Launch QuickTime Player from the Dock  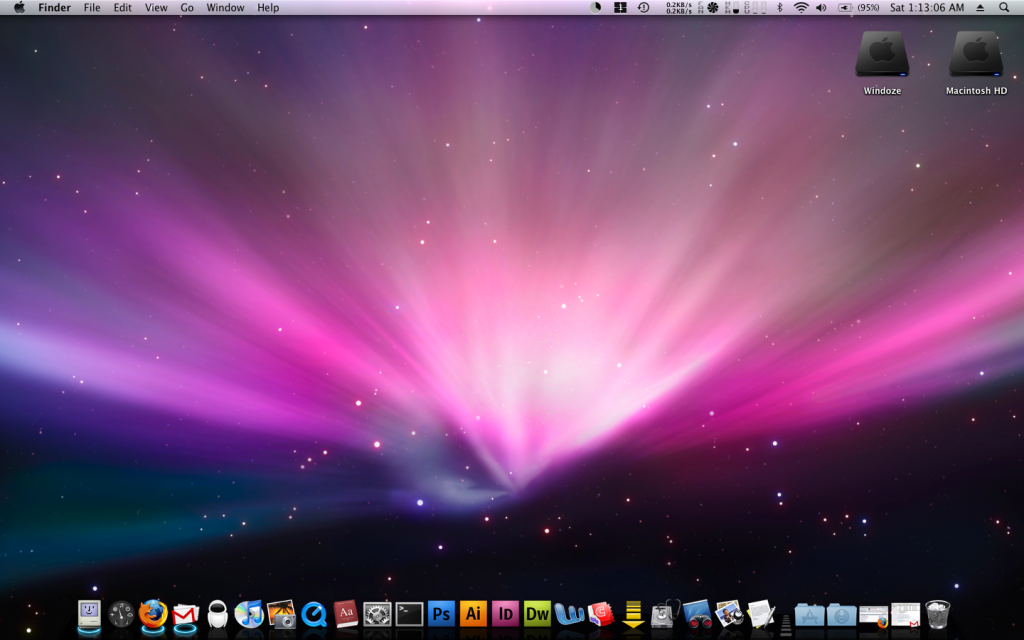(313, 615)
